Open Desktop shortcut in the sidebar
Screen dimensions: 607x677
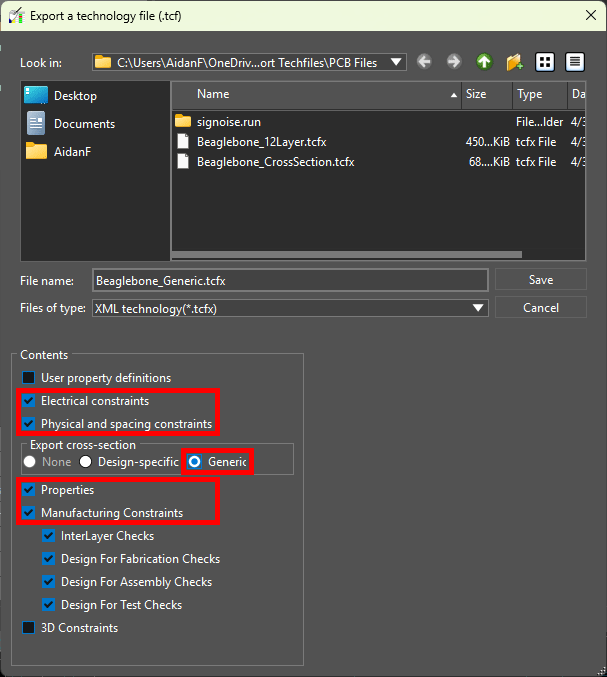[x=75, y=96]
